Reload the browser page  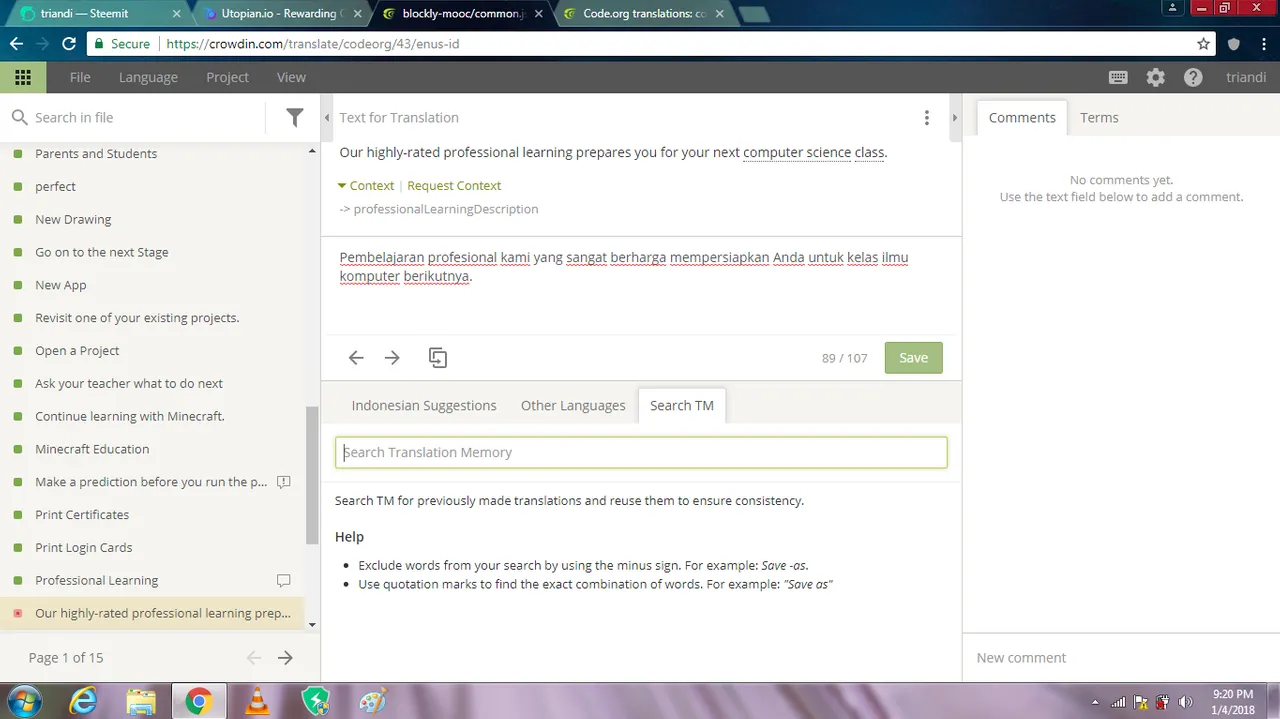[x=69, y=44]
